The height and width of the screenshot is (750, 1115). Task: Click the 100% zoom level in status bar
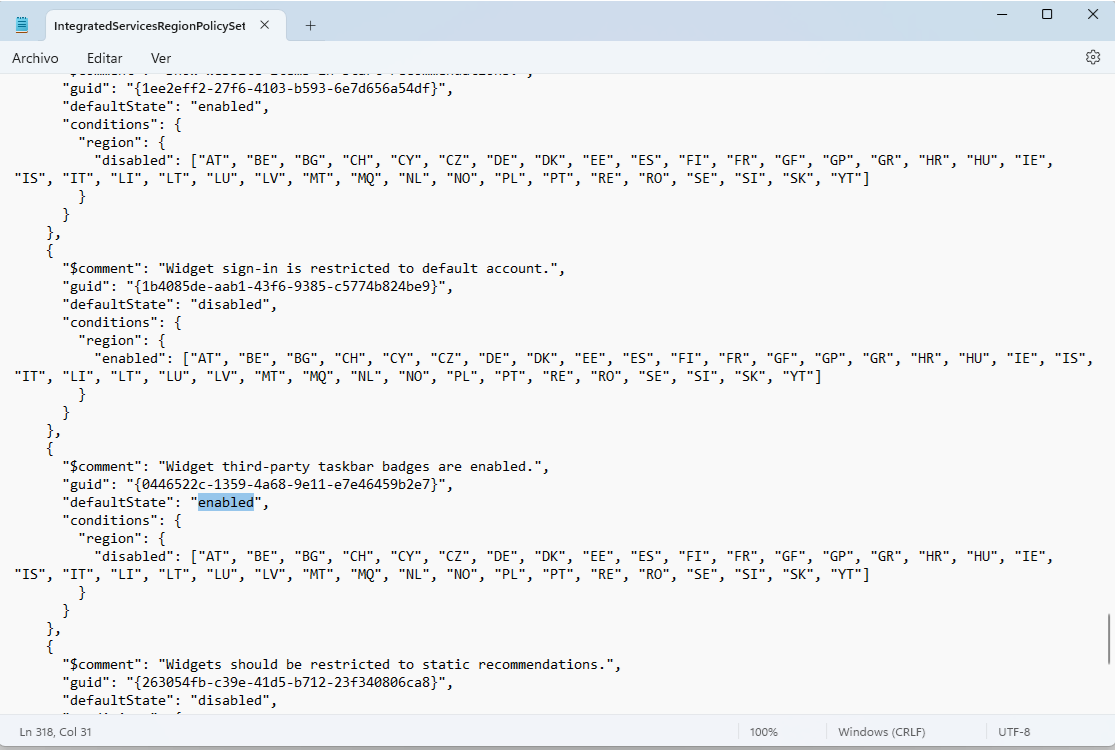[764, 732]
